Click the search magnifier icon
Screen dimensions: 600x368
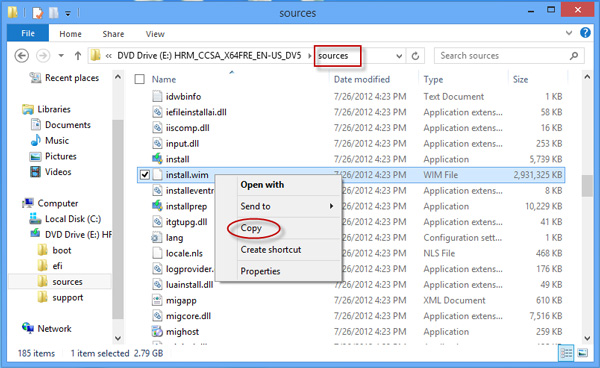574,56
